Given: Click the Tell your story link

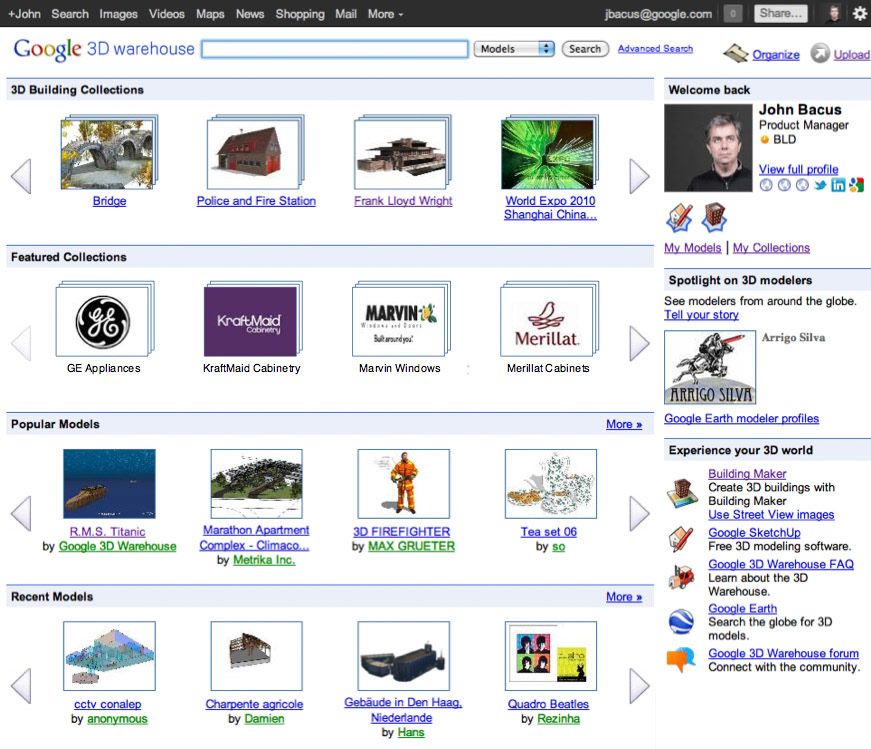Looking at the screenshot, I should click(x=702, y=315).
